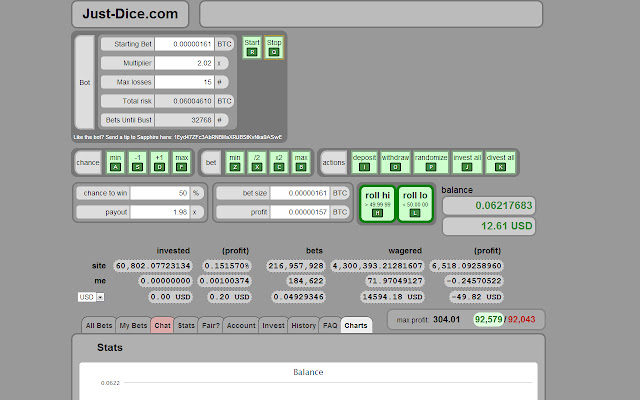Click the red losses count 92,043

click(521, 319)
